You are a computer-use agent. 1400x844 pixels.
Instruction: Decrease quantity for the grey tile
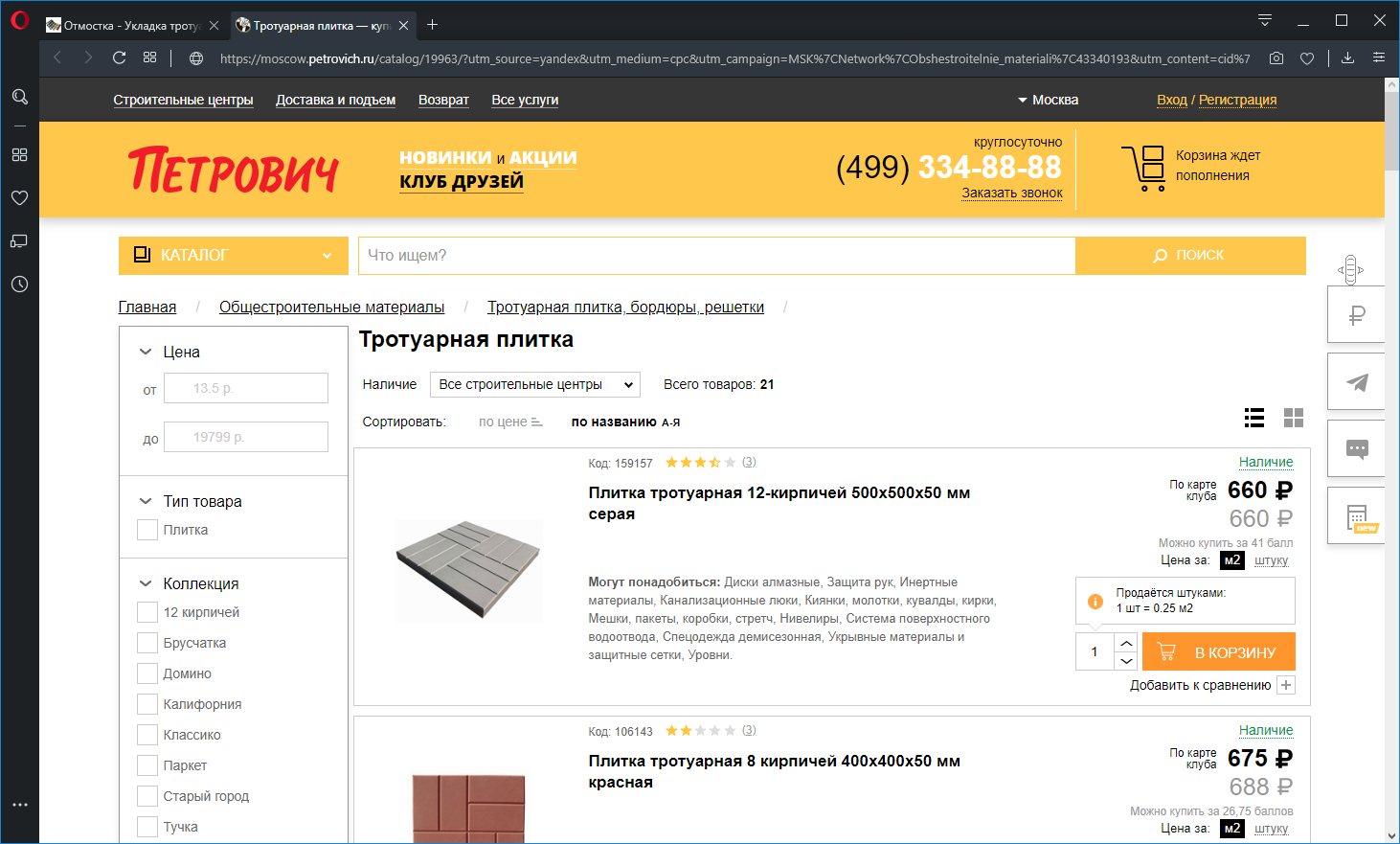pos(1126,660)
